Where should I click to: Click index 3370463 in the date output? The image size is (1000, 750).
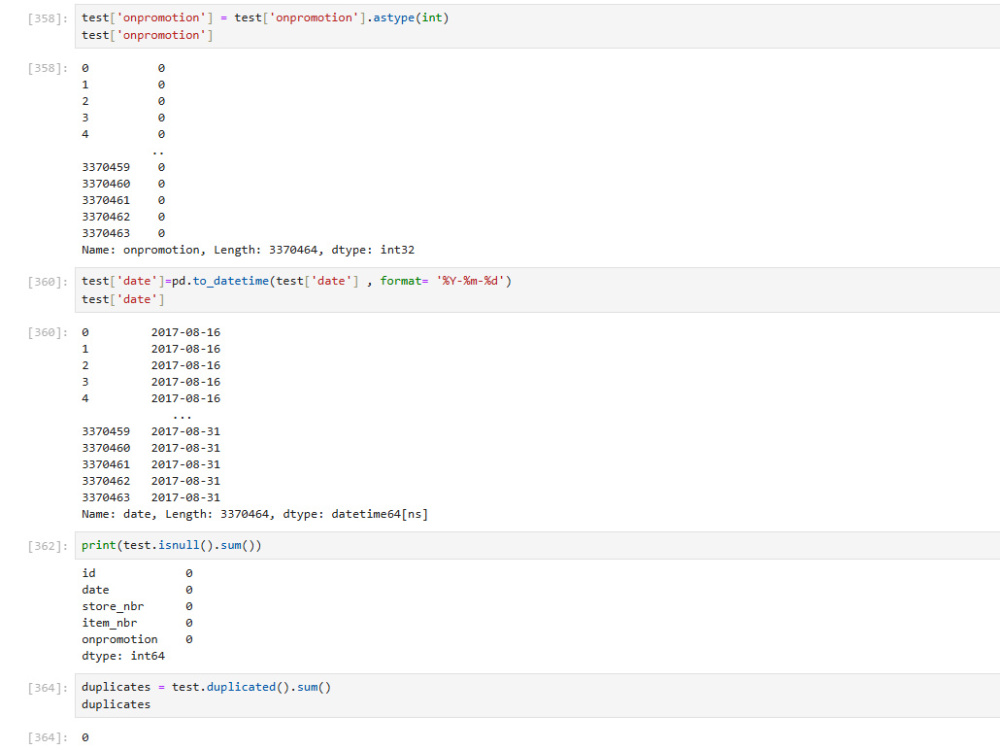click(x=106, y=497)
